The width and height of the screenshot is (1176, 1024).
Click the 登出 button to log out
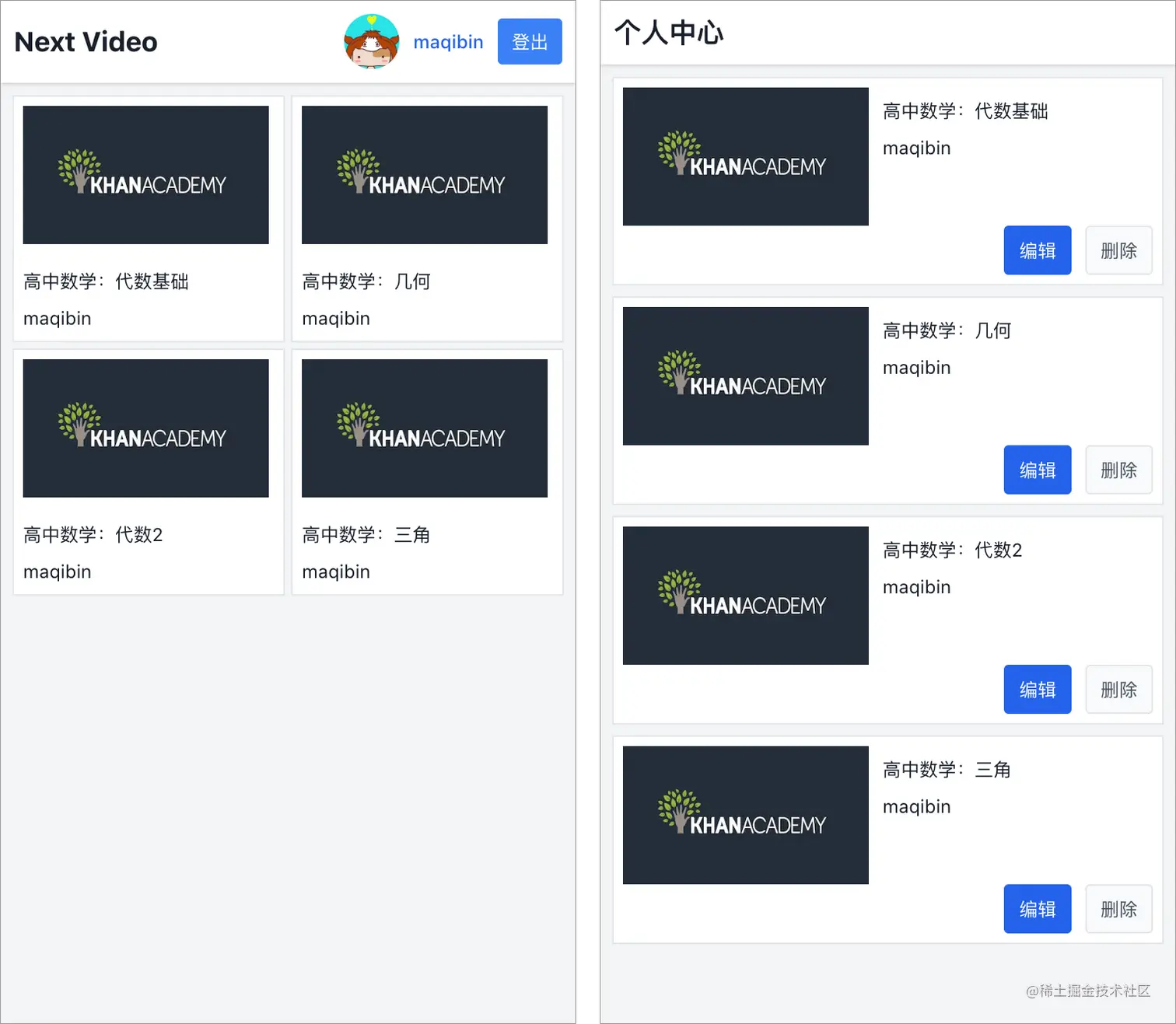[x=530, y=41]
